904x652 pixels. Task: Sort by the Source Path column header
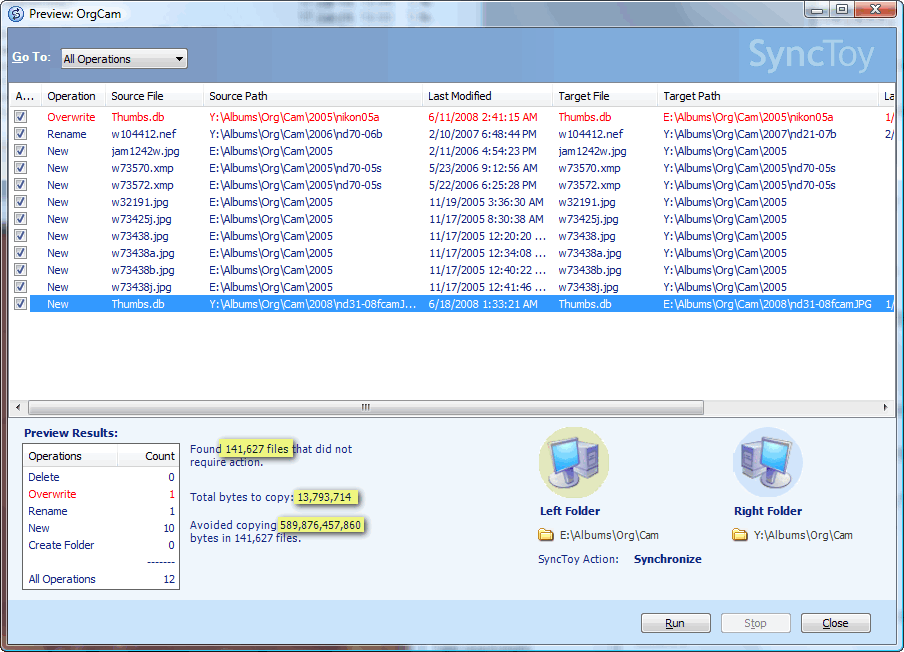pyautogui.click(x=312, y=96)
